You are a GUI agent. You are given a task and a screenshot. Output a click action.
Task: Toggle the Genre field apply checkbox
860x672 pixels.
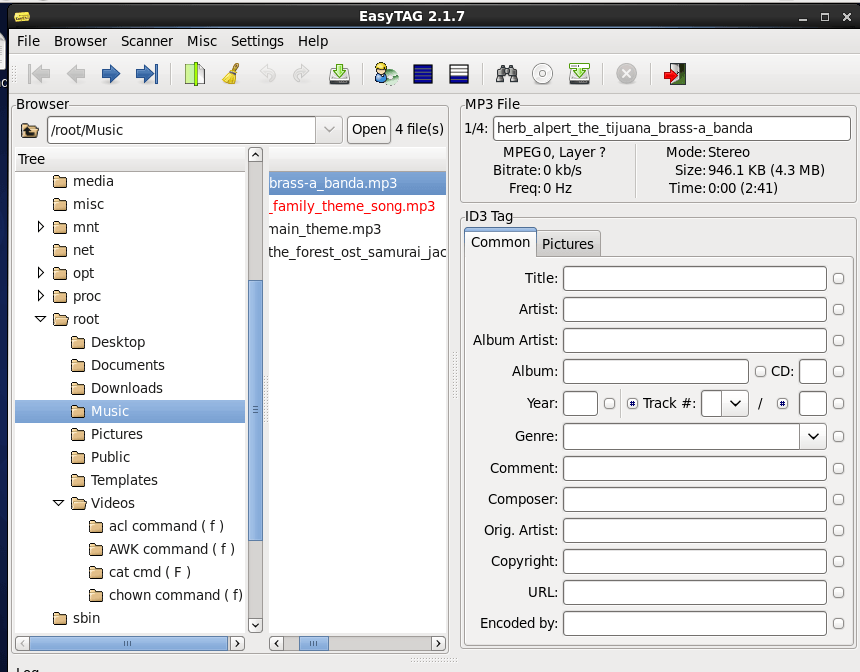click(838, 437)
